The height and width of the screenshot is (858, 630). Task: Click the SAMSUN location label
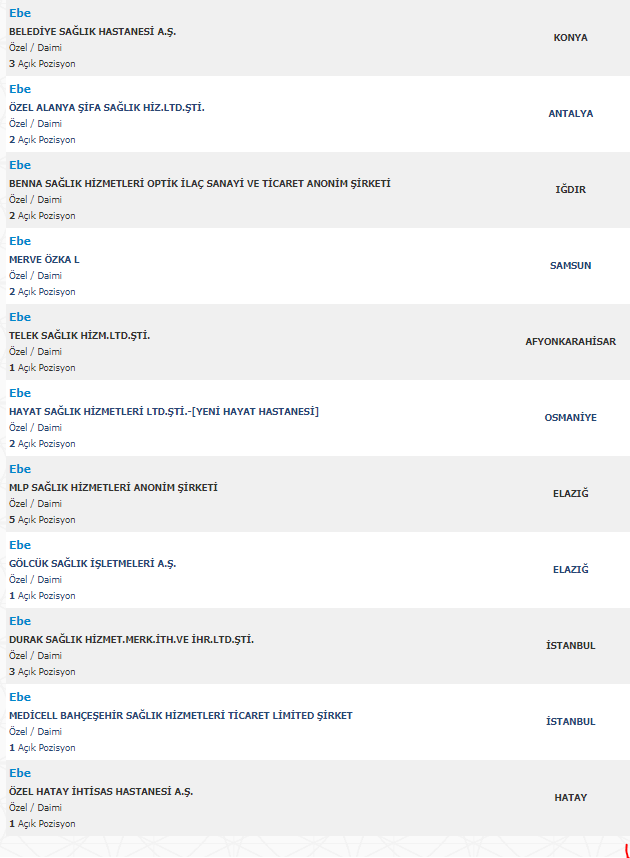[570, 266]
